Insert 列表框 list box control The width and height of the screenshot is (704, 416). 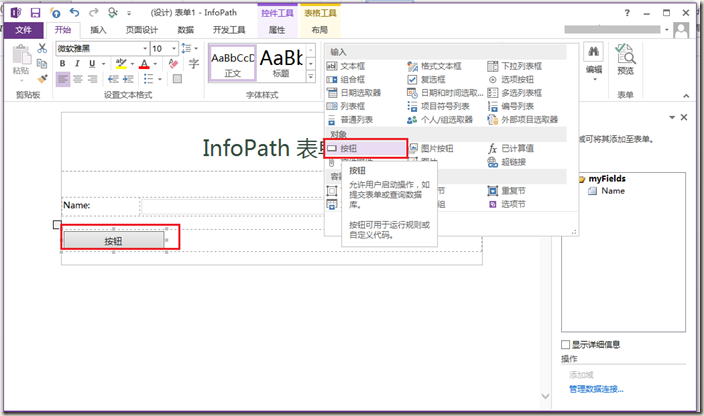346,106
